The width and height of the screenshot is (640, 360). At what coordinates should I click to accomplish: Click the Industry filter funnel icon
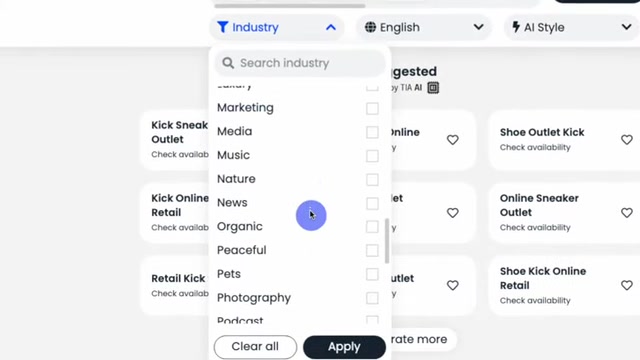(222, 27)
